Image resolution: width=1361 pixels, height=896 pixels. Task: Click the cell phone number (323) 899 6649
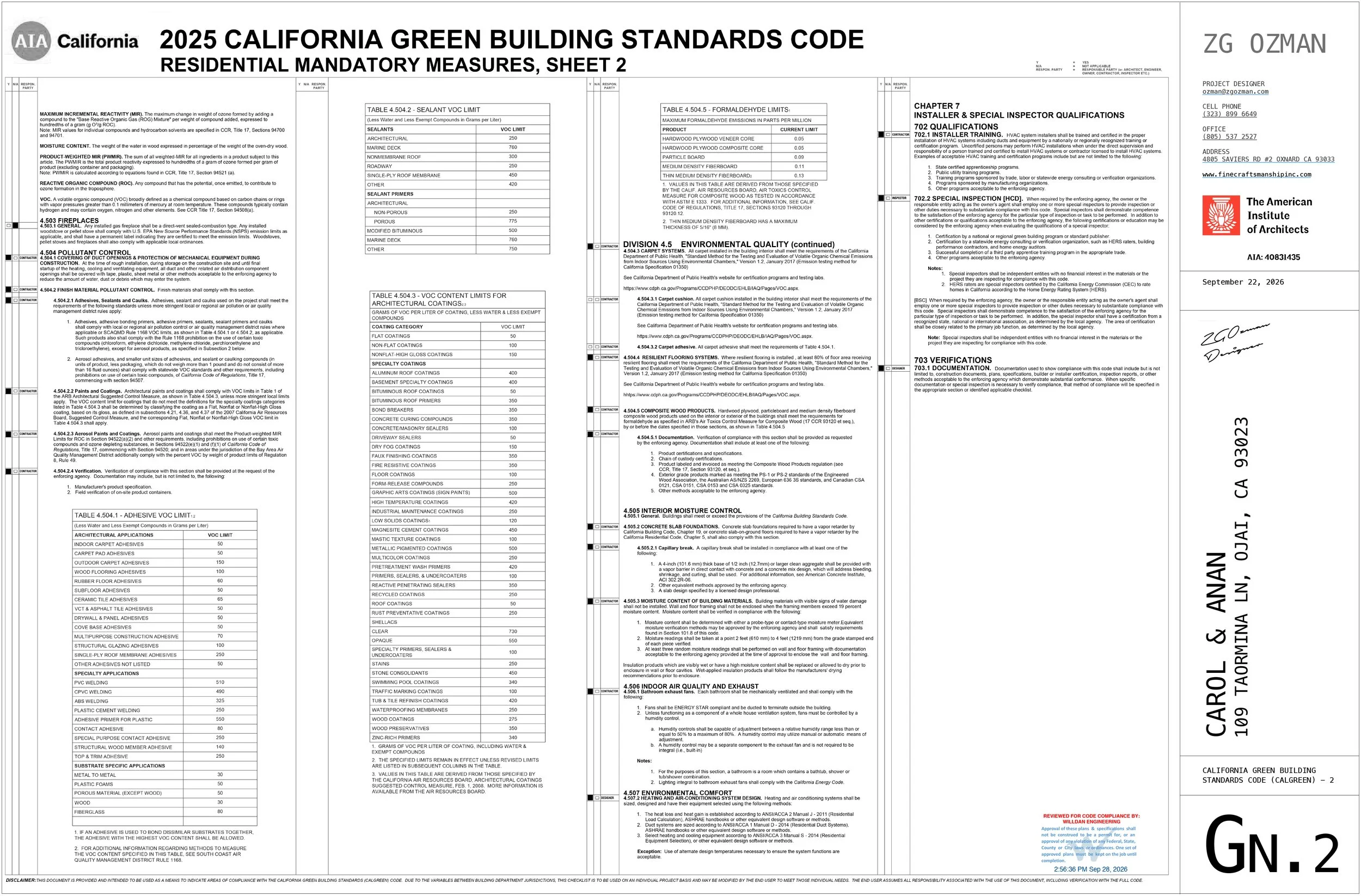[1229, 114]
